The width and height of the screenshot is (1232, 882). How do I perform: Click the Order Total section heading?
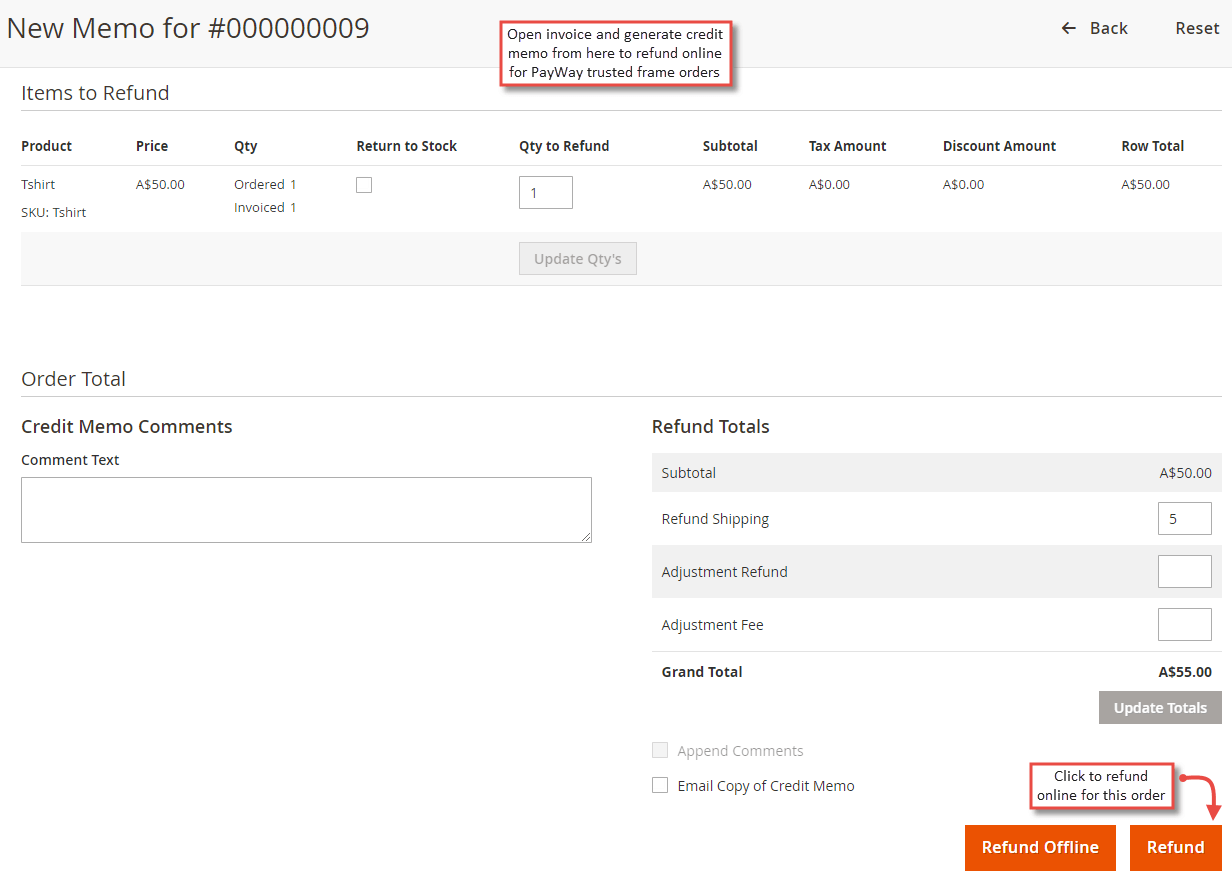pyautogui.click(x=74, y=379)
